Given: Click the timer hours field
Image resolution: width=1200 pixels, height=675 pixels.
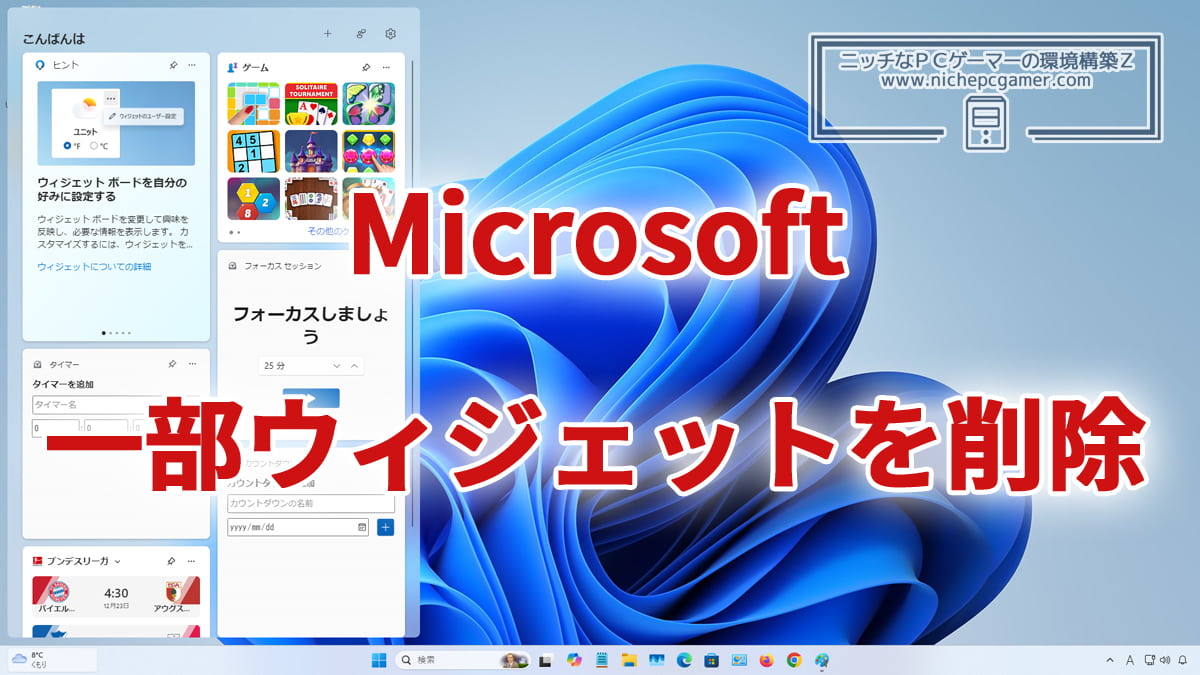Looking at the screenshot, I should (56, 428).
